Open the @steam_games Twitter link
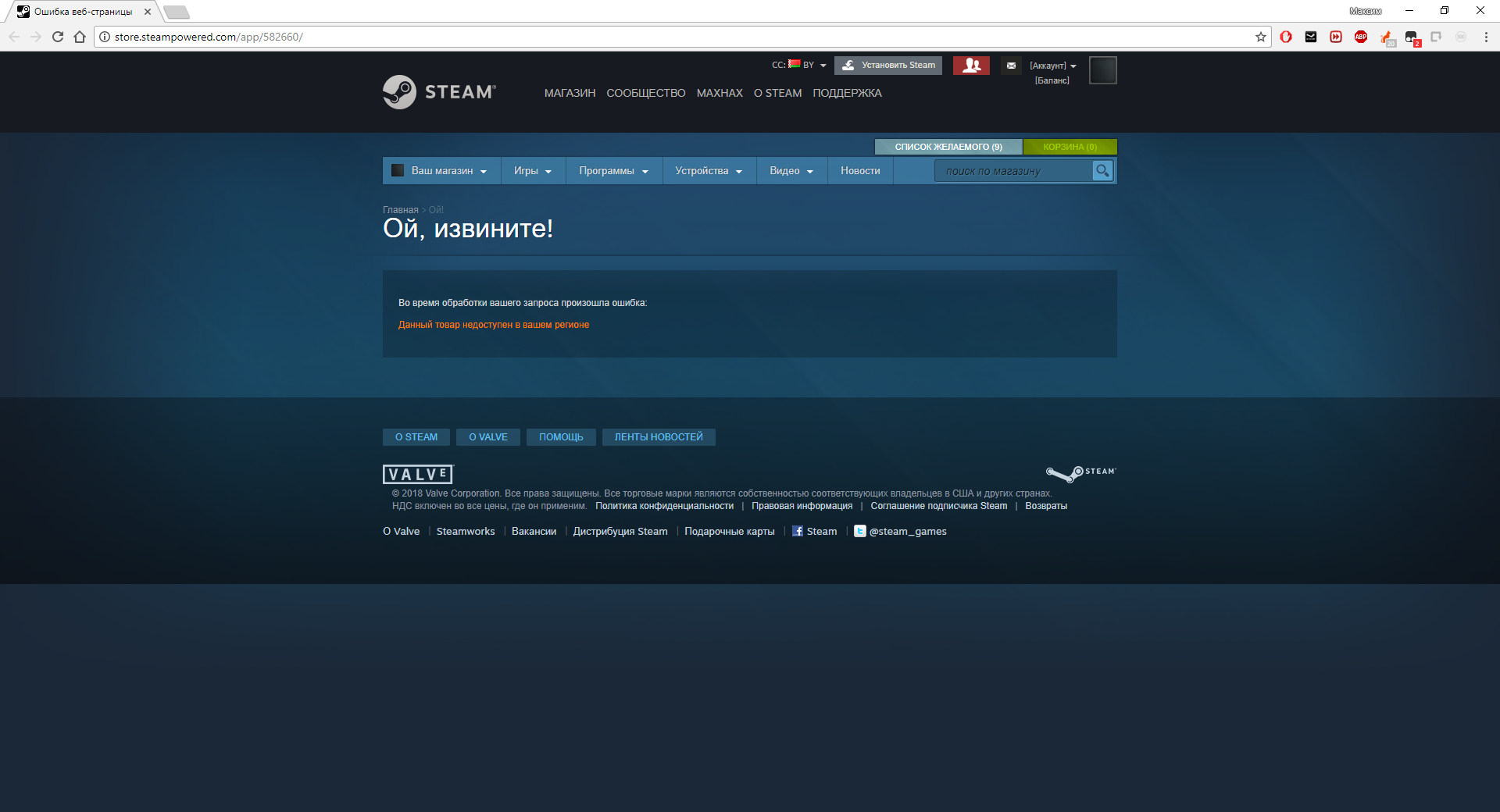Screen dimensions: 1500x812 point(900,531)
